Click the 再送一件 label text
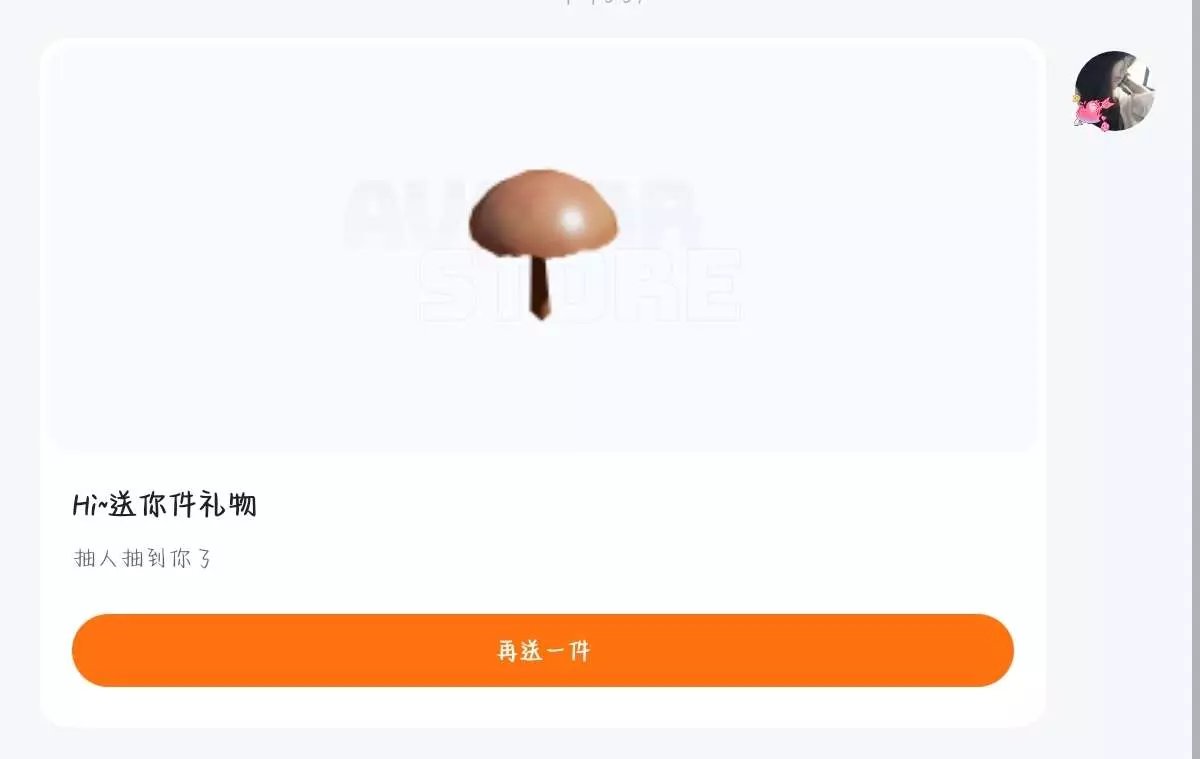The image size is (1200, 759). coord(544,651)
